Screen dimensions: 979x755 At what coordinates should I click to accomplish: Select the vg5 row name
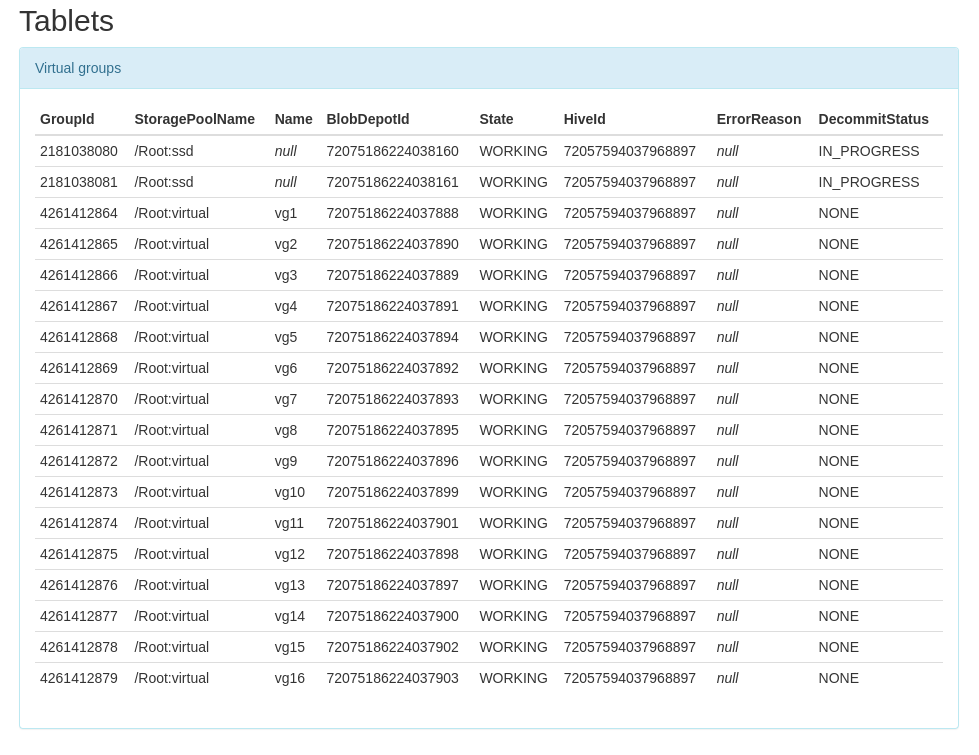pyautogui.click(x=286, y=337)
